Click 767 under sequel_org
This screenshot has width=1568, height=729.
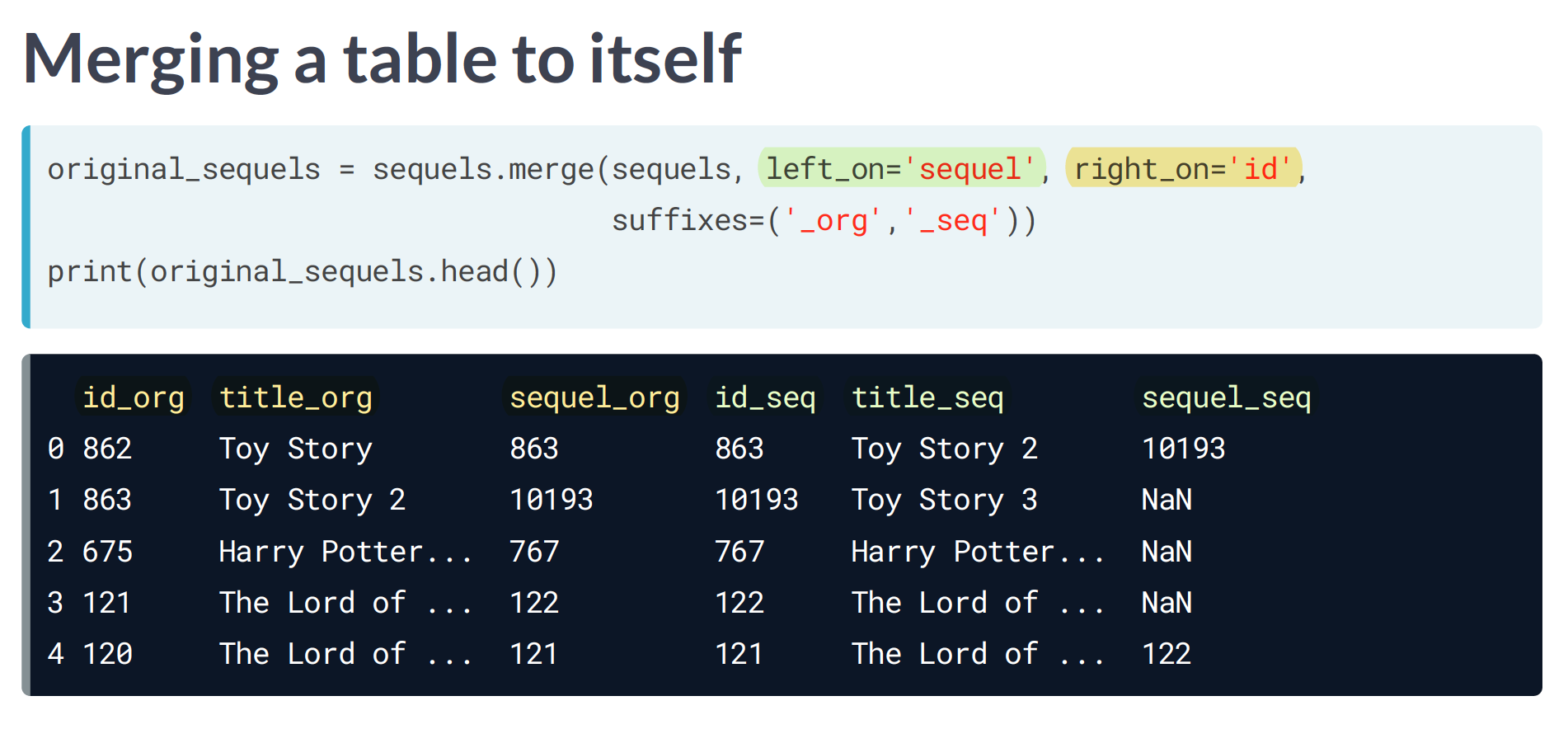534,551
